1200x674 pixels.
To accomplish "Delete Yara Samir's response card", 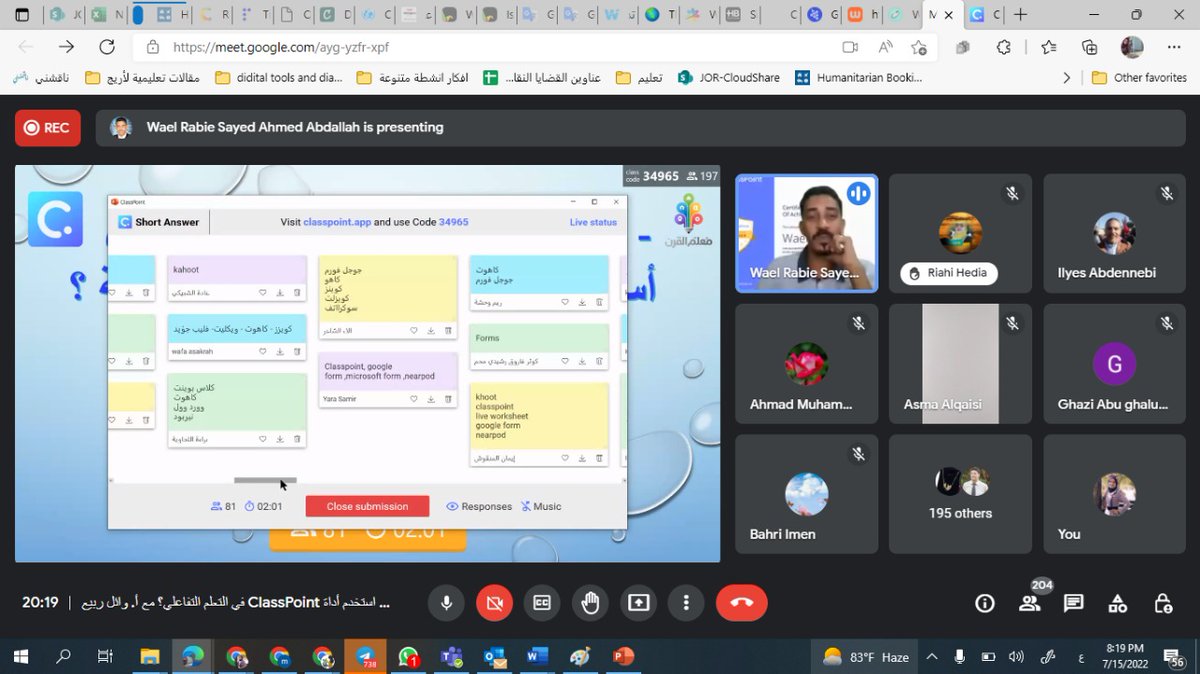I will tap(448, 399).
